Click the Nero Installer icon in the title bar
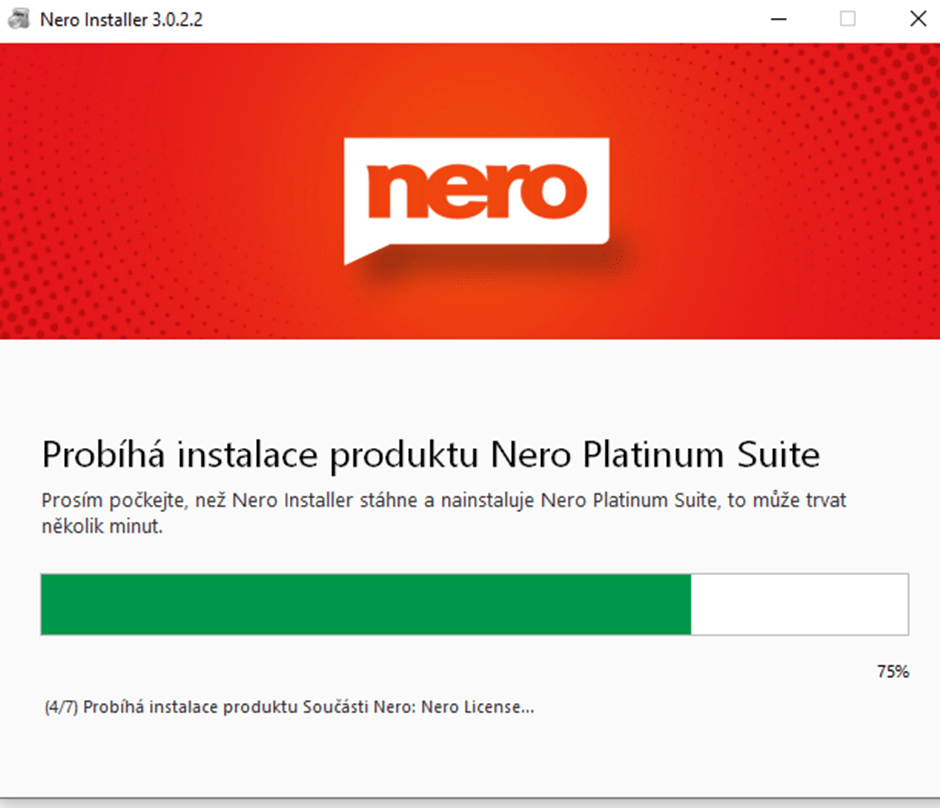 pos(17,18)
